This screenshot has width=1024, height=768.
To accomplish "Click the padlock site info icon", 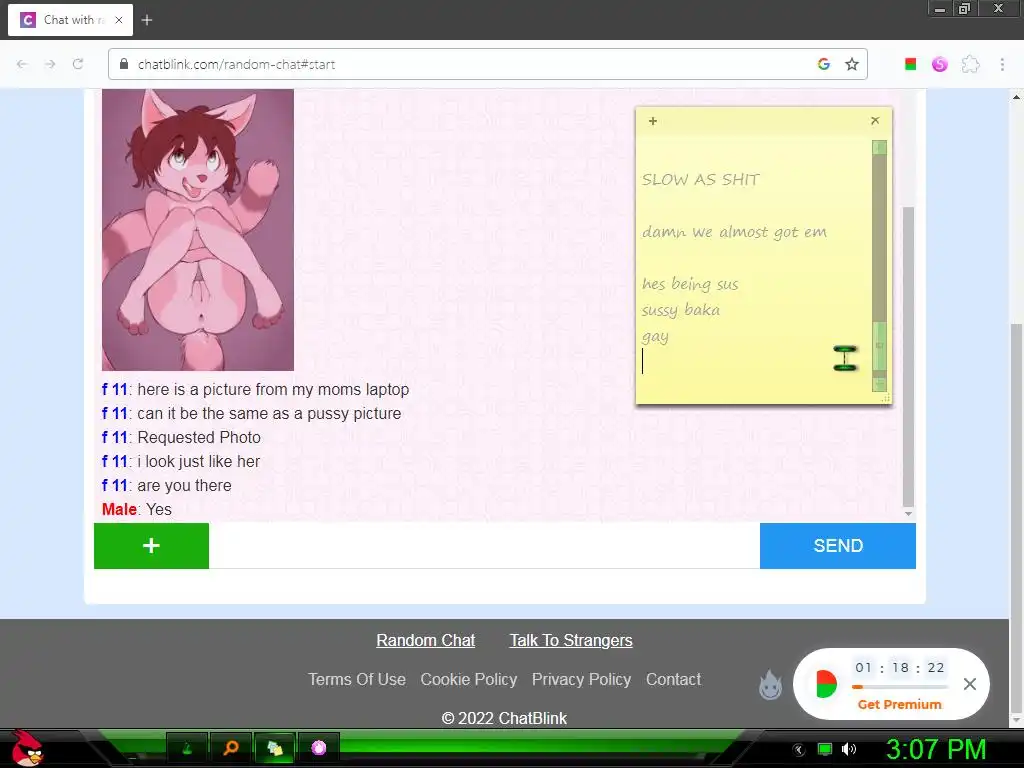I will pyautogui.click(x=123, y=64).
